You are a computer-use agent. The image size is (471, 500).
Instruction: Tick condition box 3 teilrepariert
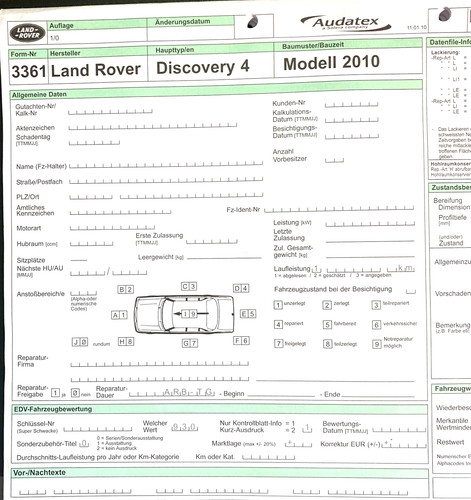[376, 305]
